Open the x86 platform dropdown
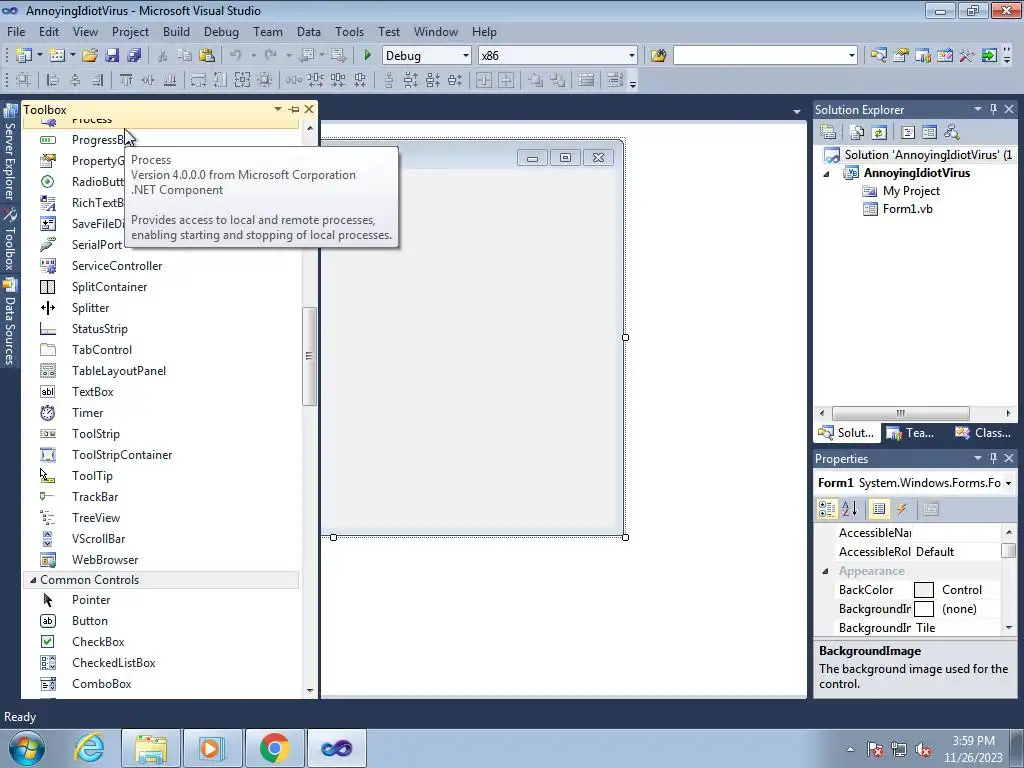This screenshot has width=1024, height=768. [631, 56]
